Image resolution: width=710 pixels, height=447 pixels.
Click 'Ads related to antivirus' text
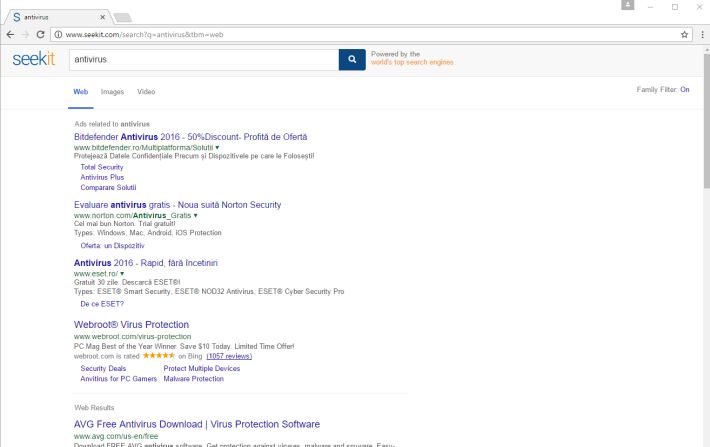point(112,124)
